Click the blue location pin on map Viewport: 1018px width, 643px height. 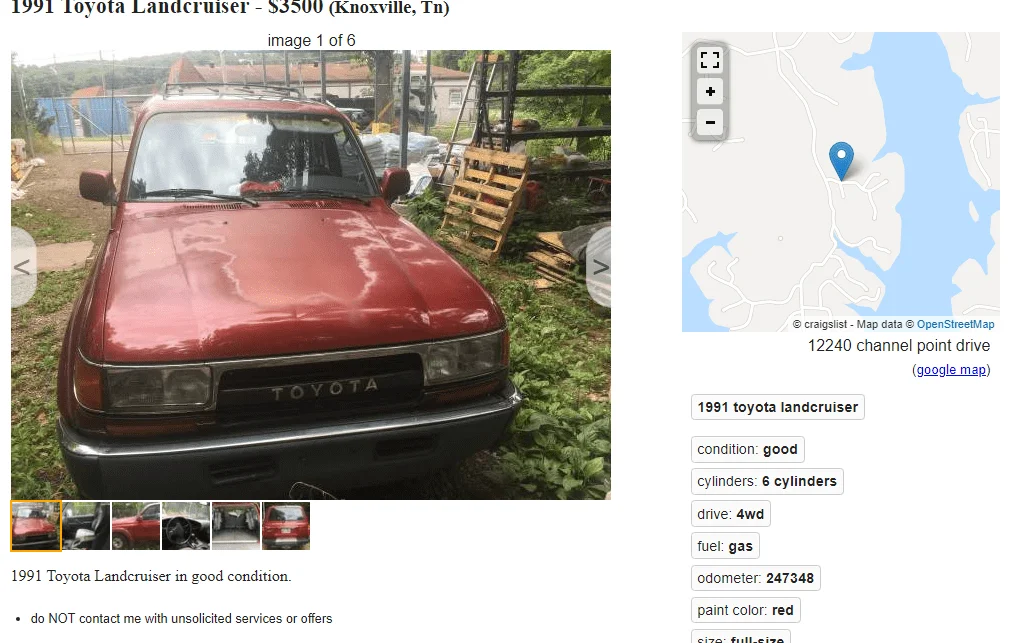(841, 161)
